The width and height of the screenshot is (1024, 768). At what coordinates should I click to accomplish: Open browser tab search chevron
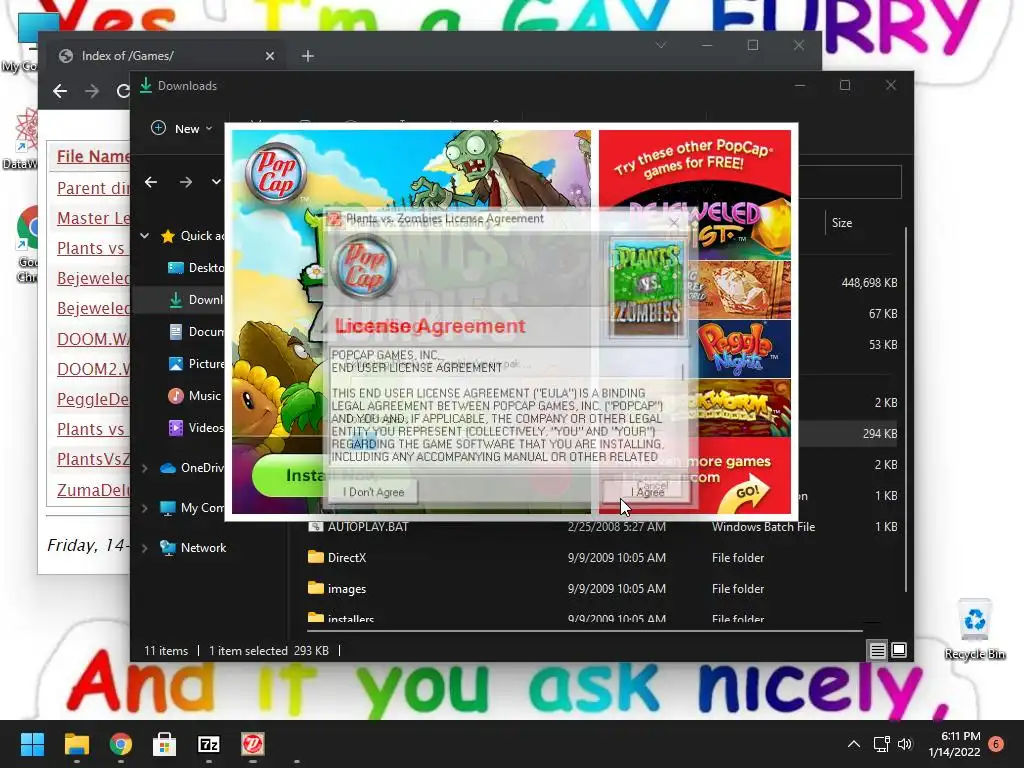[x=661, y=45]
